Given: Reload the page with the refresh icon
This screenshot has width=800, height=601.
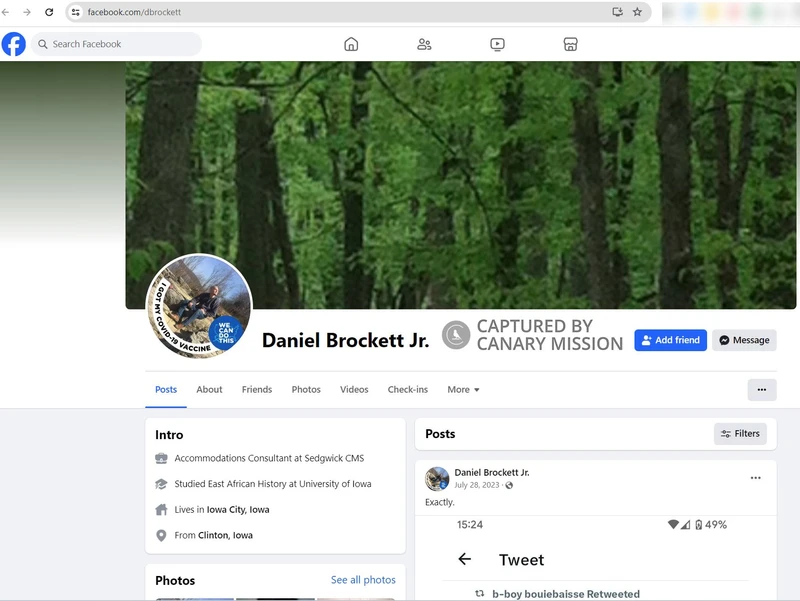Looking at the screenshot, I should click(x=49, y=12).
